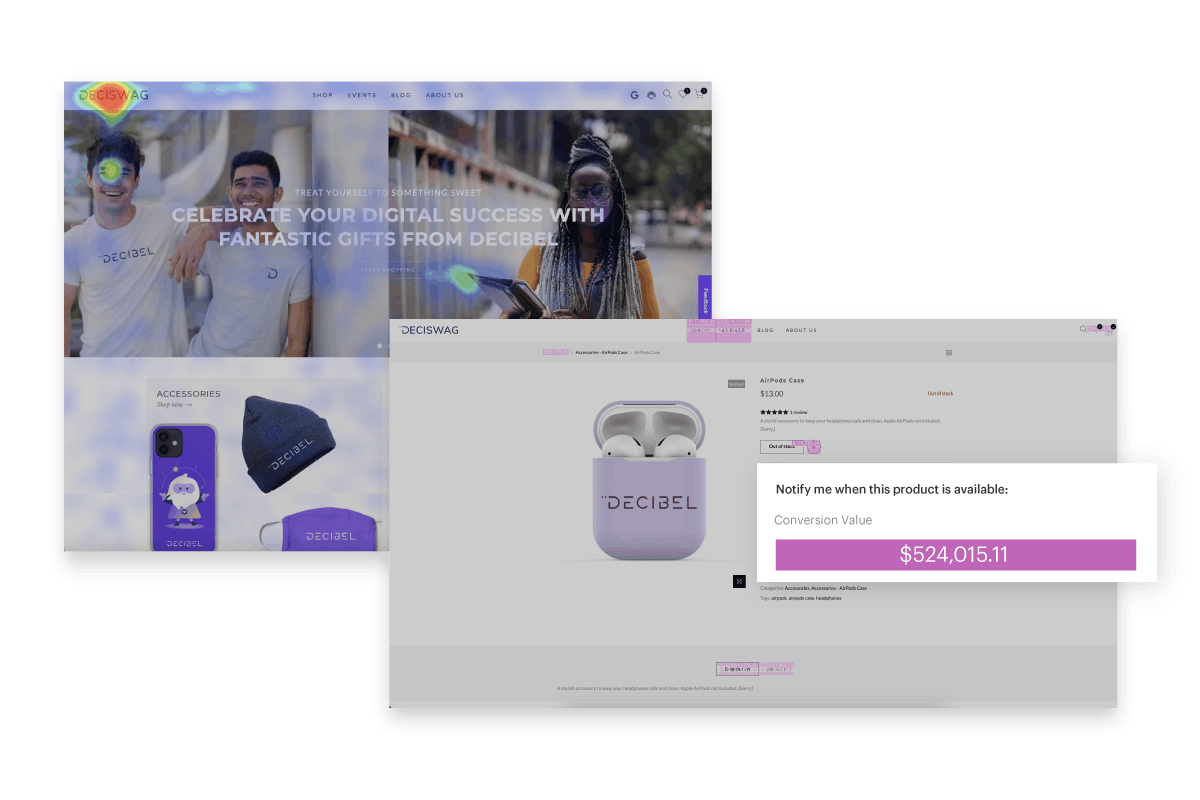Click the AirPods Case product title
Viewport: 1200px width, 800px height.
click(x=782, y=380)
